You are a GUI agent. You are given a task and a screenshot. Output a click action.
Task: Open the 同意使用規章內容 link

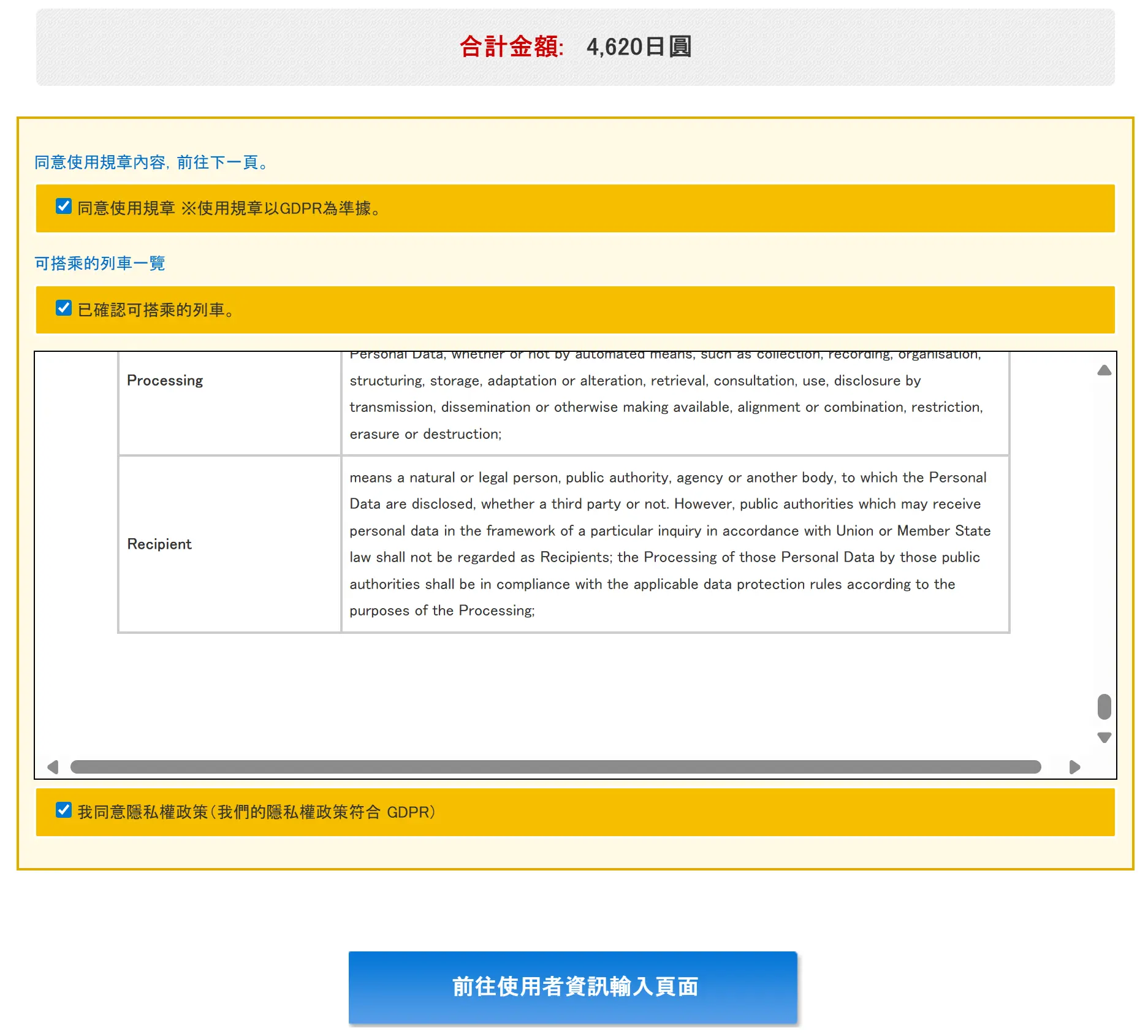pos(151,162)
